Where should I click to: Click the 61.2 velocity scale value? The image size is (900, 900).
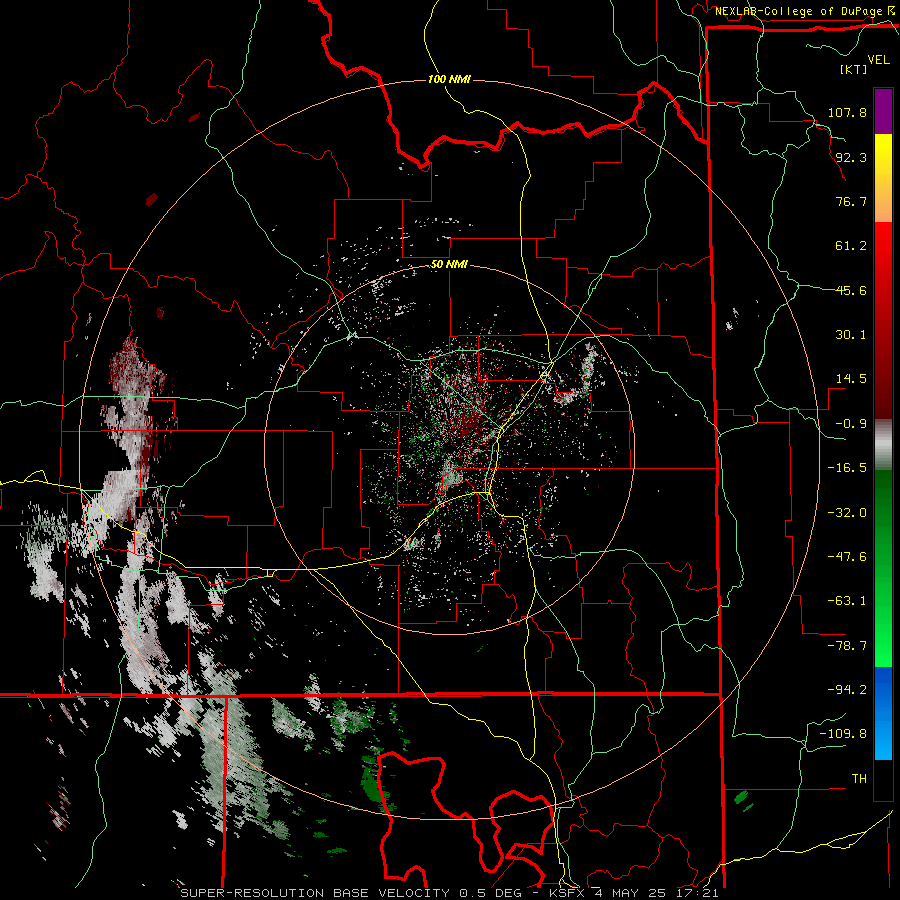(851, 246)
